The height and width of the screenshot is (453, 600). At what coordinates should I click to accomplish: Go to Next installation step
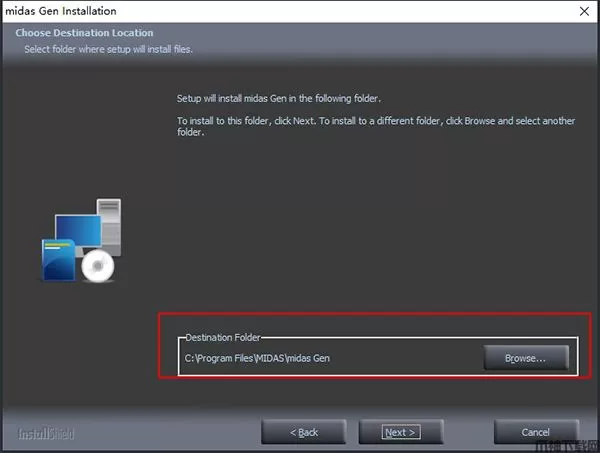coord(401,432)
